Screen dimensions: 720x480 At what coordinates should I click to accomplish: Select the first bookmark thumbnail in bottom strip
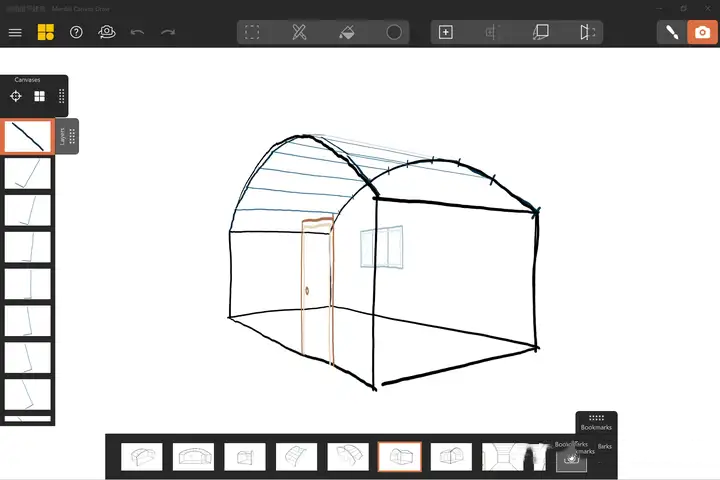coord(142,457)
